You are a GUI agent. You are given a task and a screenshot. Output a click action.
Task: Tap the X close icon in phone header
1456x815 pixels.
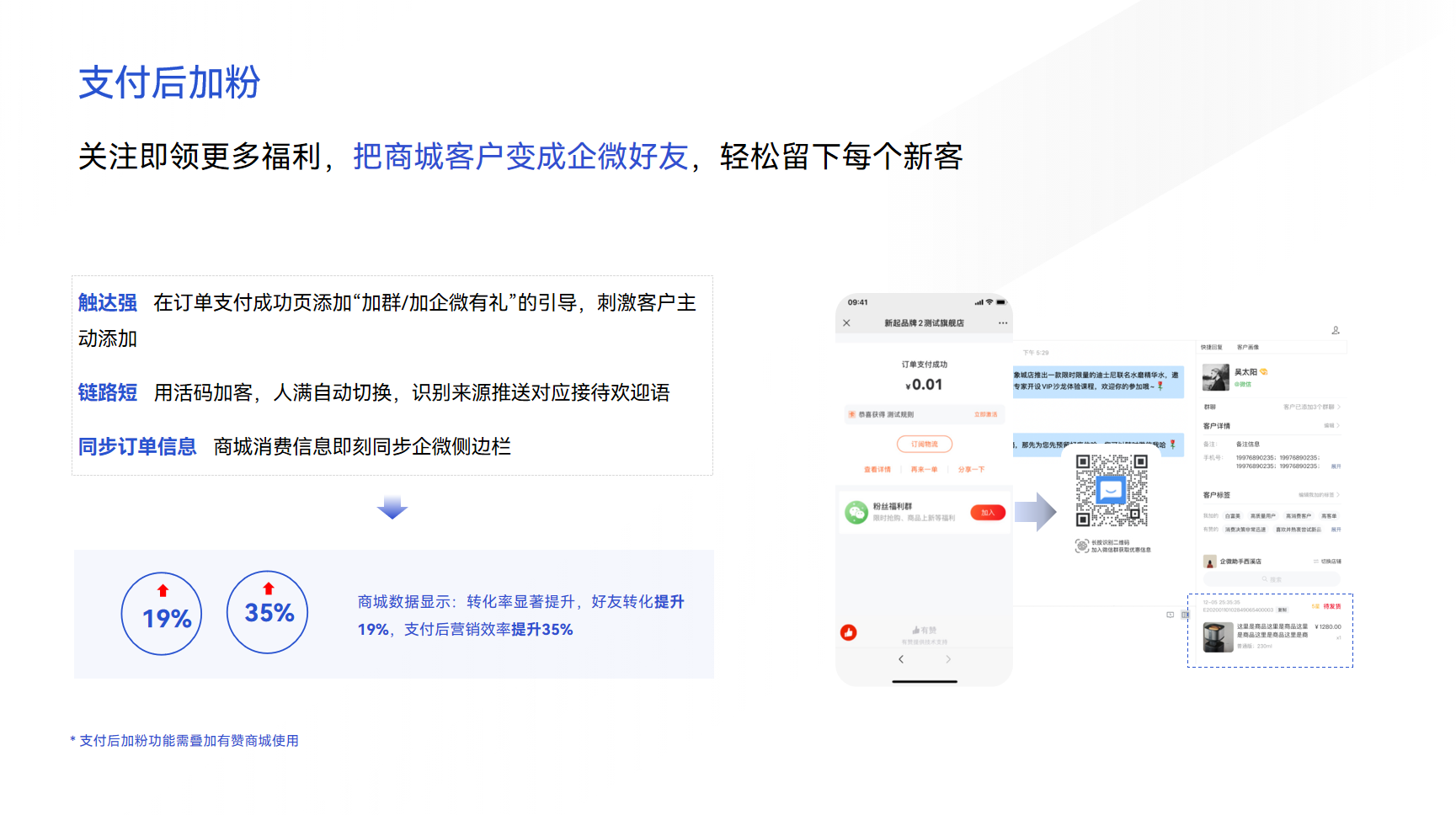[x=846, y=323]
